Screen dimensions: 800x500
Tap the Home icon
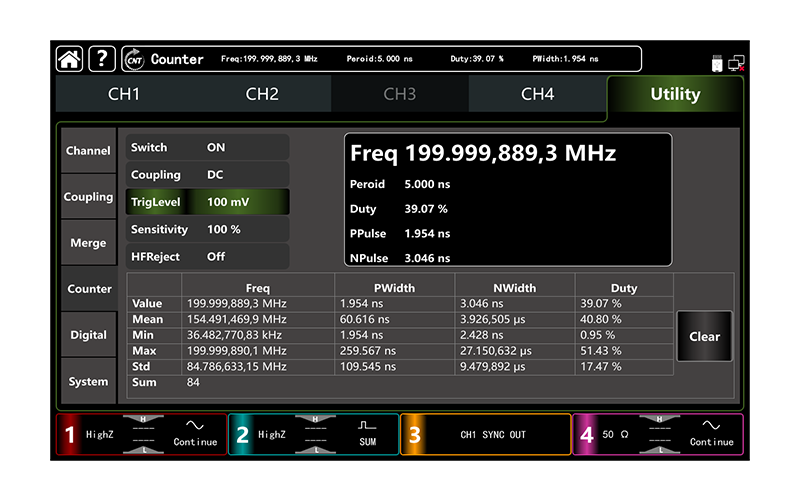point(69,59)
